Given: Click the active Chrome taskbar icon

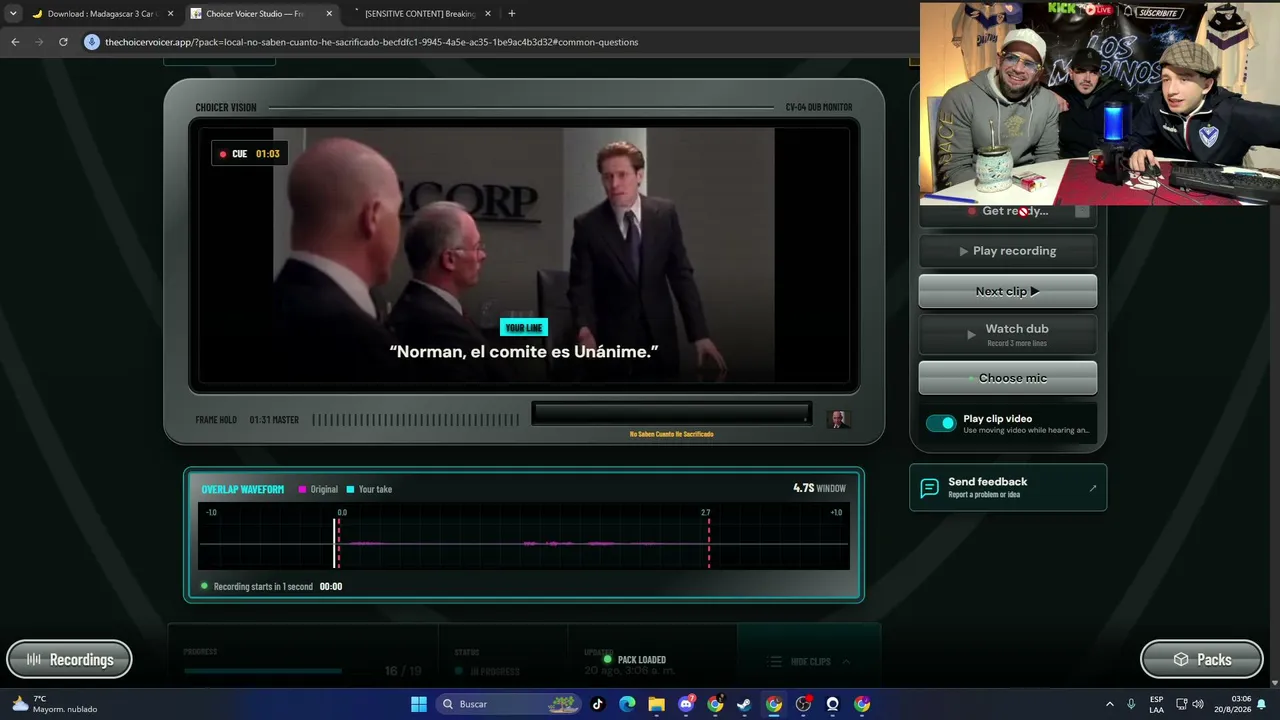Looking at the screenshot, I should 774,704.
